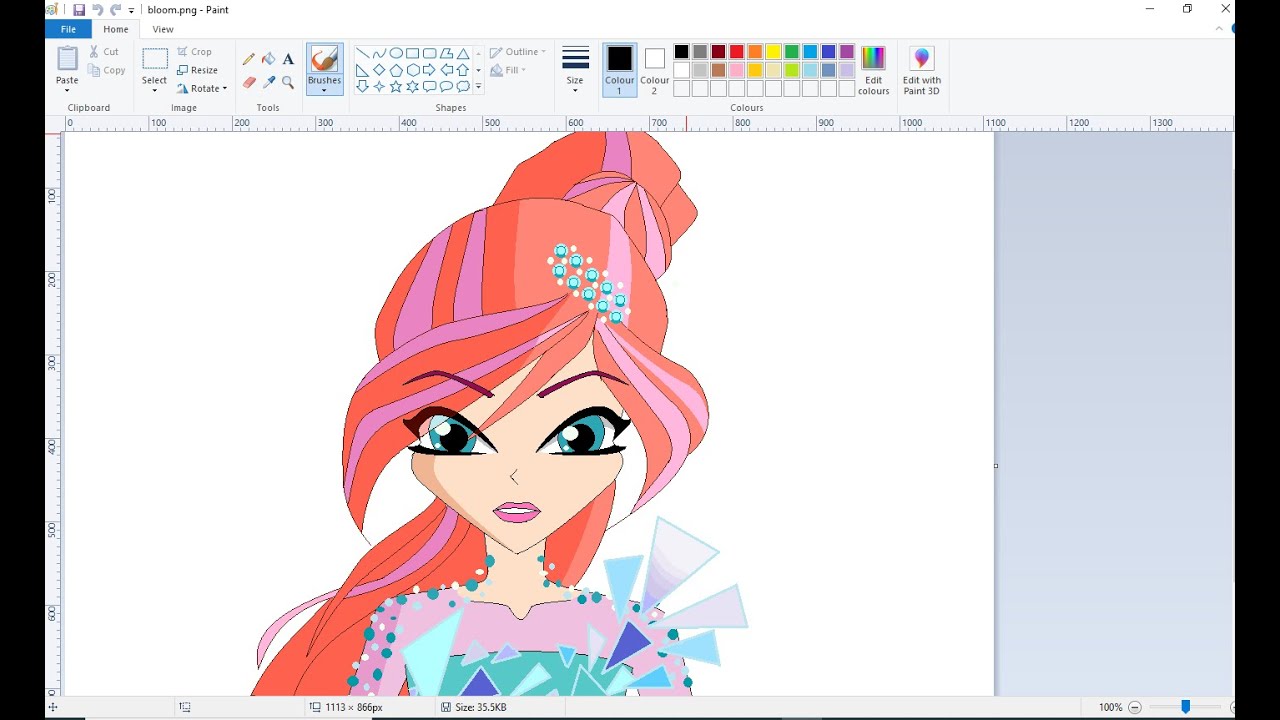Collapse the ribbon with the chevron
This screenshot has width=1280, height=720.
pyautogui.click(x=1219, y=29)
